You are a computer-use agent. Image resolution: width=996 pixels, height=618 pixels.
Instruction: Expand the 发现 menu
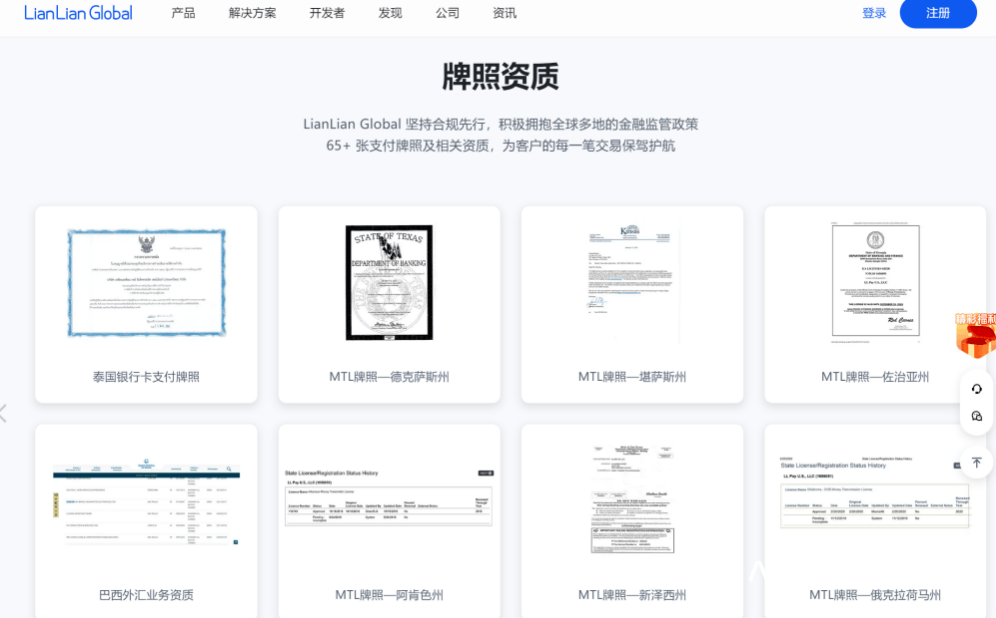click(x=389, y=13)
